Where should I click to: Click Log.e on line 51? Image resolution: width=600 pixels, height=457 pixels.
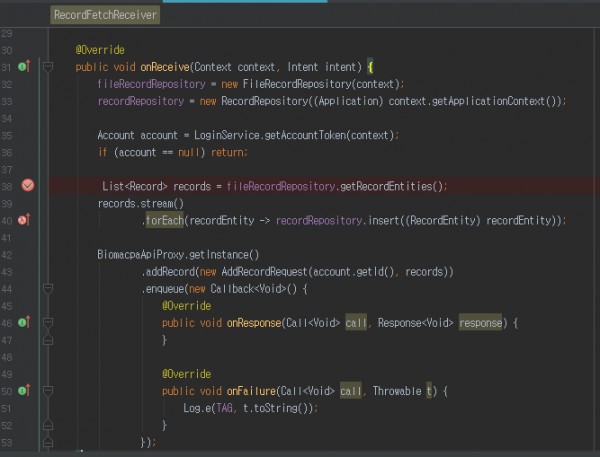click(197, 408)
